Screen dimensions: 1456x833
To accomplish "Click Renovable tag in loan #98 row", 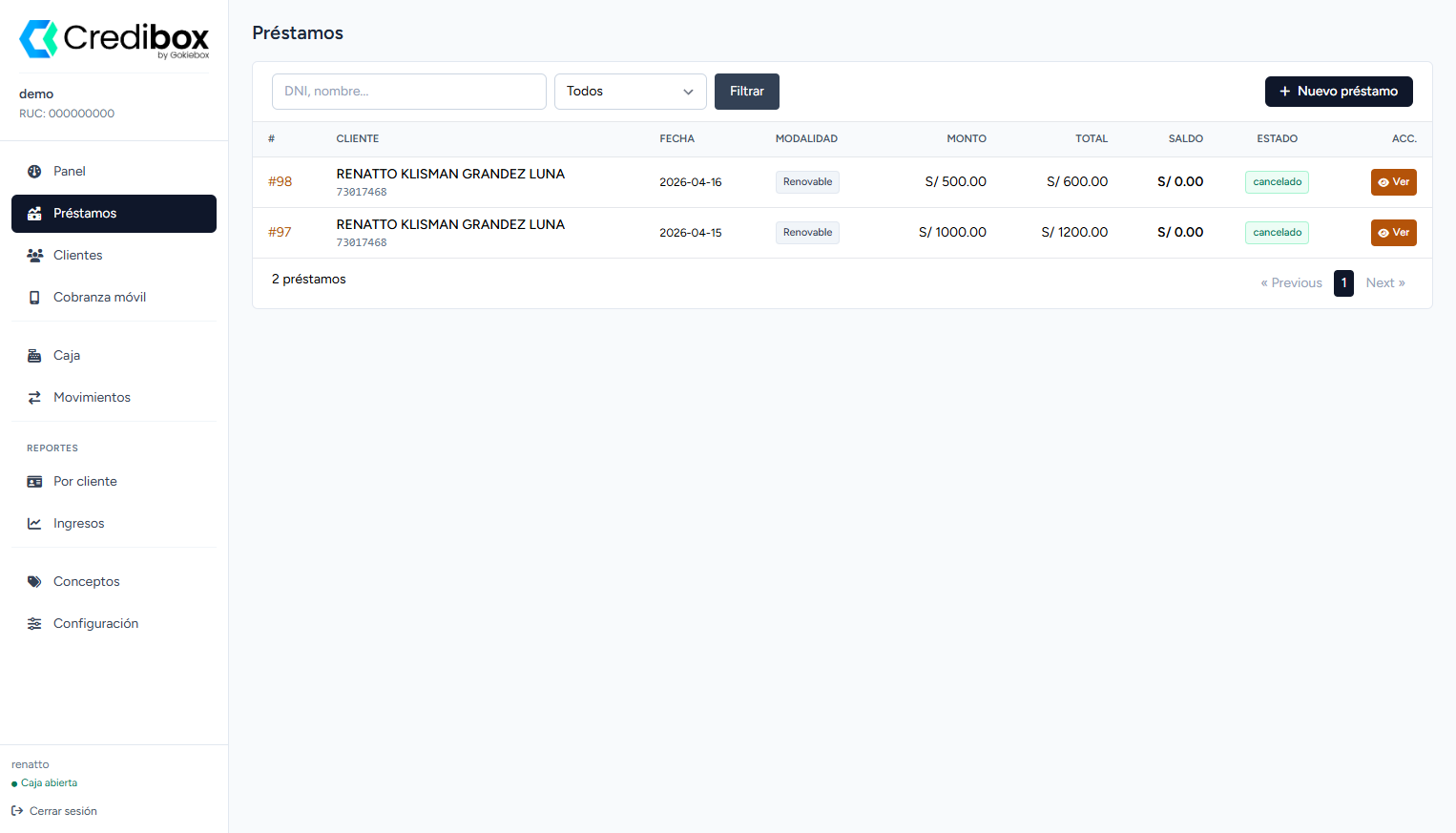I will pyautogui.click(x=807, y=182).
